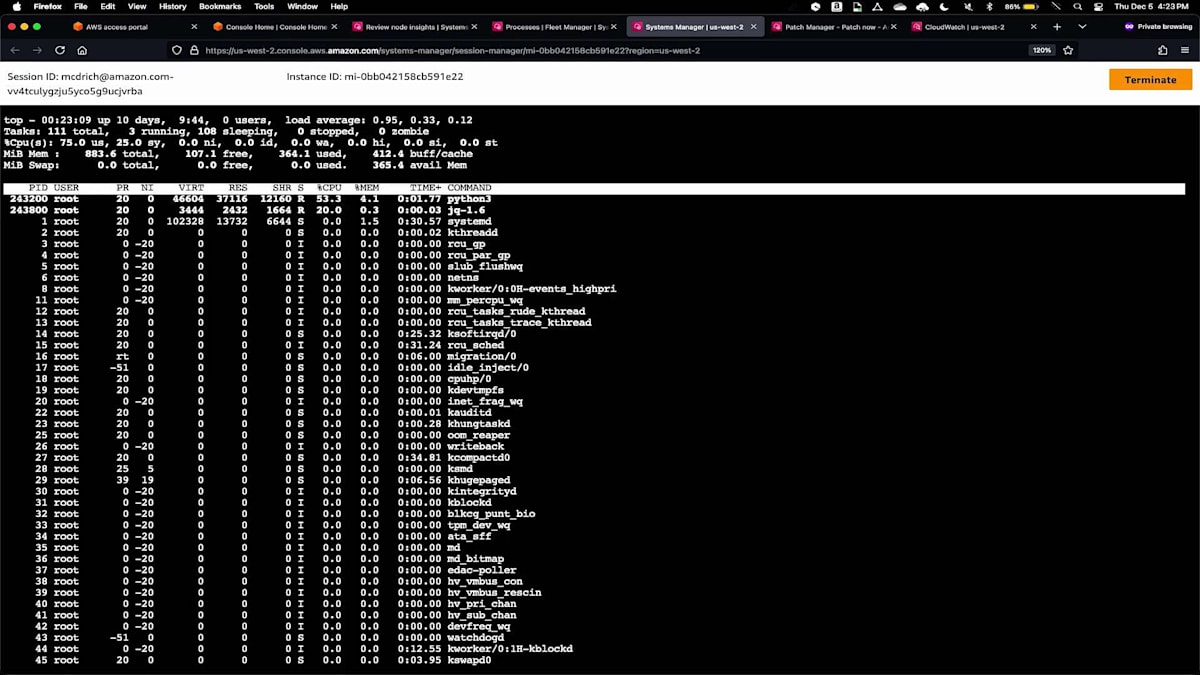Open Spotlight search in menu bar
The width and height of the screenshot is (1200, 675).
tap(1078, 6)
